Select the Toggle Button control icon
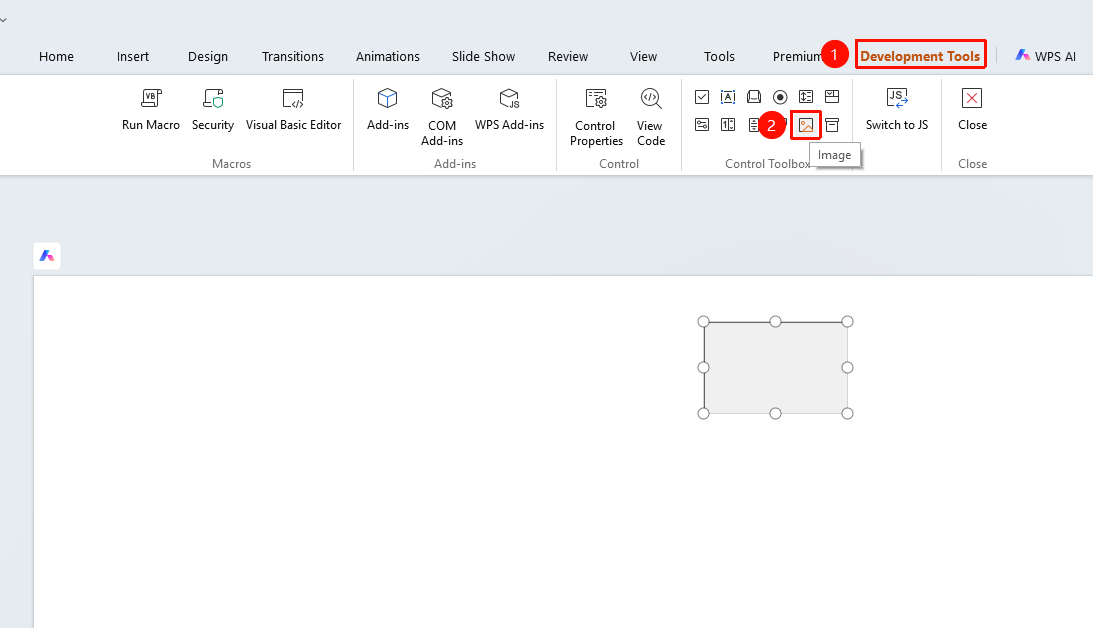Image resolution: width=1093 pixels, height=628 pixels. click(x=702, y=125)
